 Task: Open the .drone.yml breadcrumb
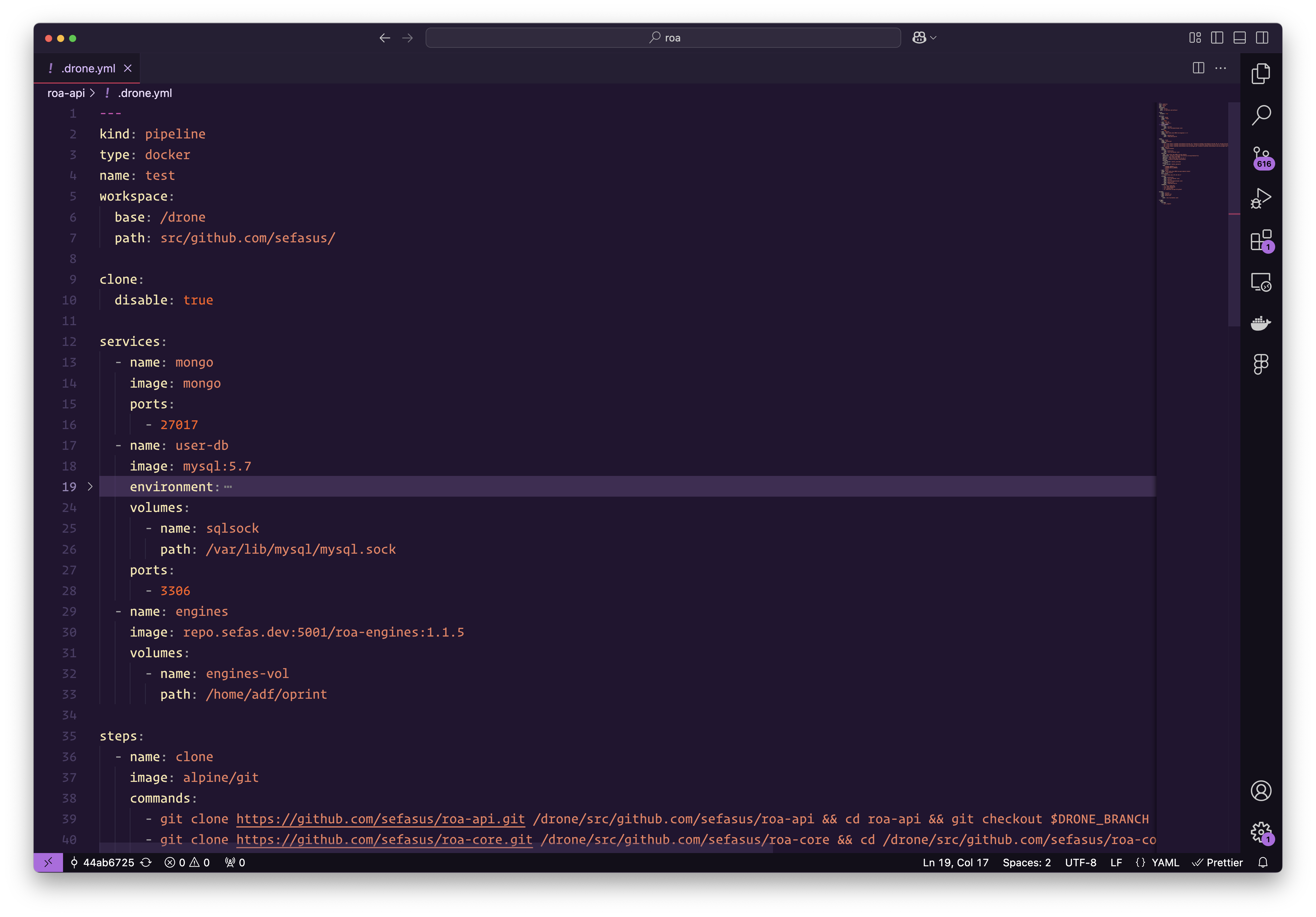[138, 93]
